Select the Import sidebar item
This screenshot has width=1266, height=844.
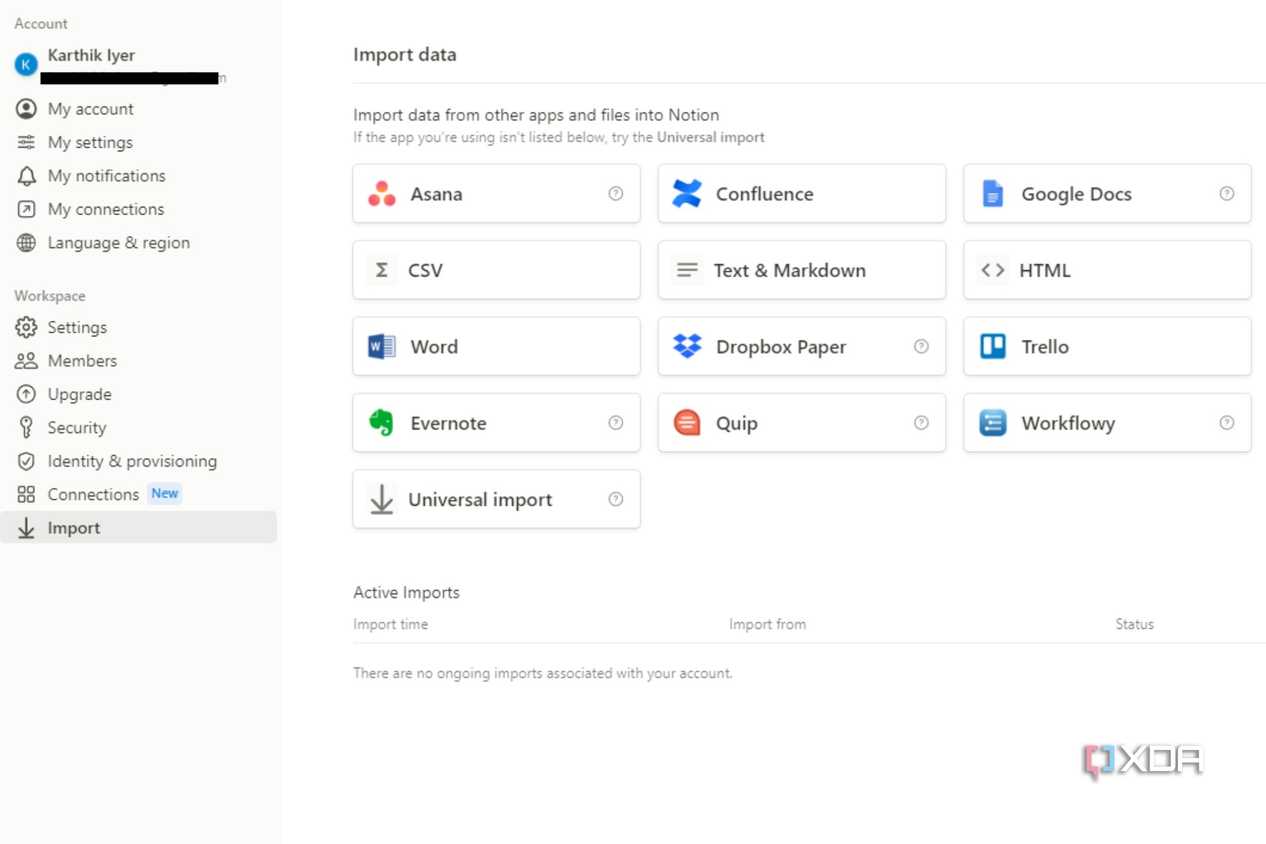[x=139, y=528]
